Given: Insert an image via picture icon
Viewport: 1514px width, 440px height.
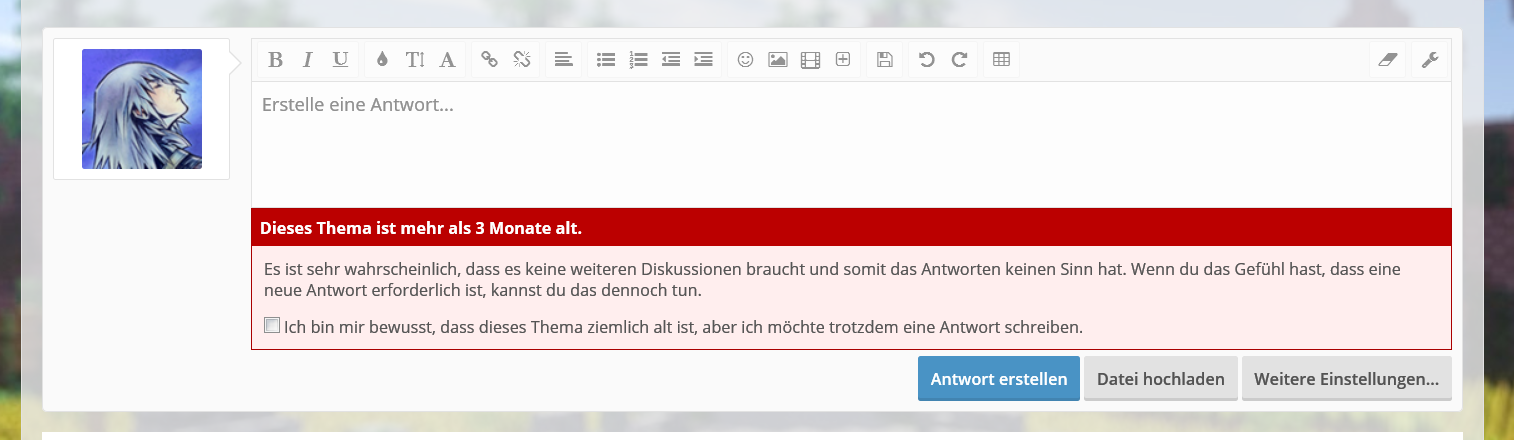Looking at the screenshot, I should click(x=778, y=60).
